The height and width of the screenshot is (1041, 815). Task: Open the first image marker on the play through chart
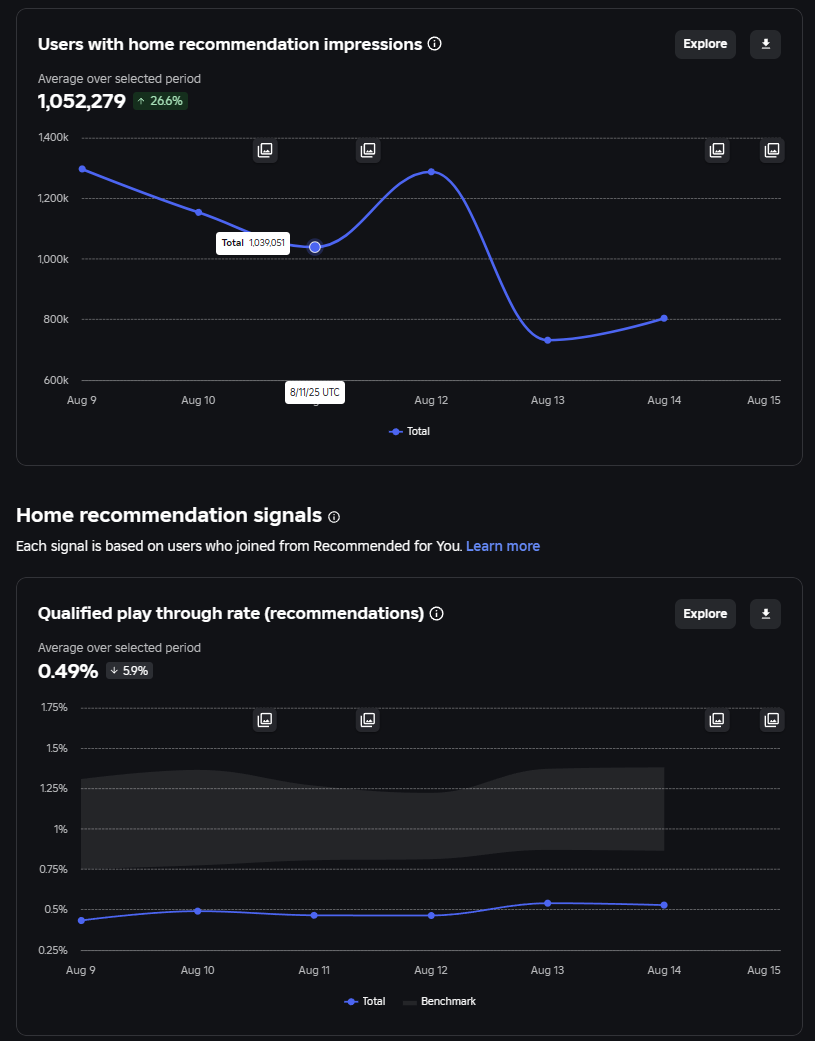[265, 720]
